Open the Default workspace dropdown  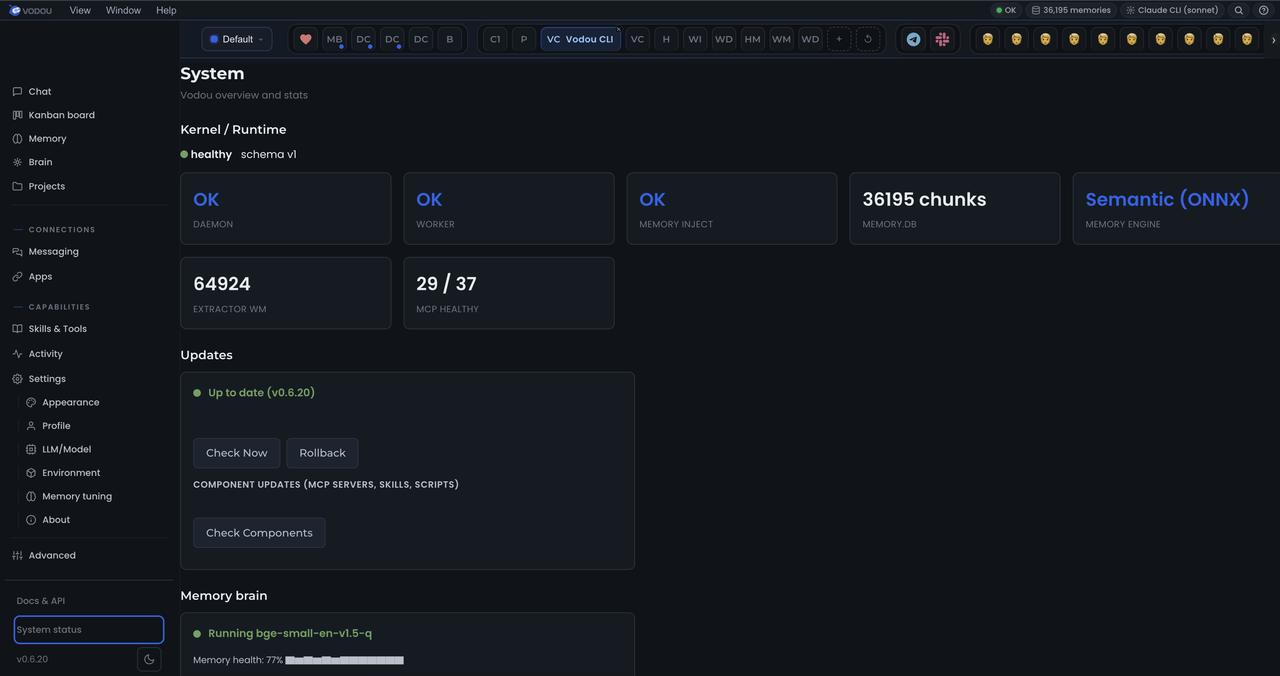[x=237, y=39]
